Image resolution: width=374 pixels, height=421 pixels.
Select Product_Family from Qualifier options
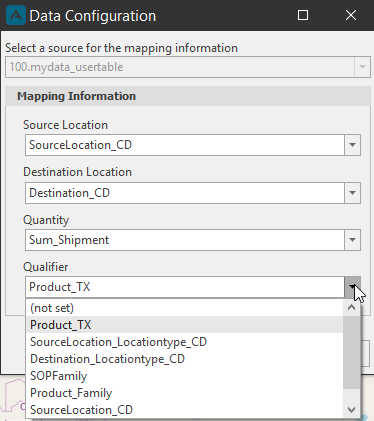point(184,393)
